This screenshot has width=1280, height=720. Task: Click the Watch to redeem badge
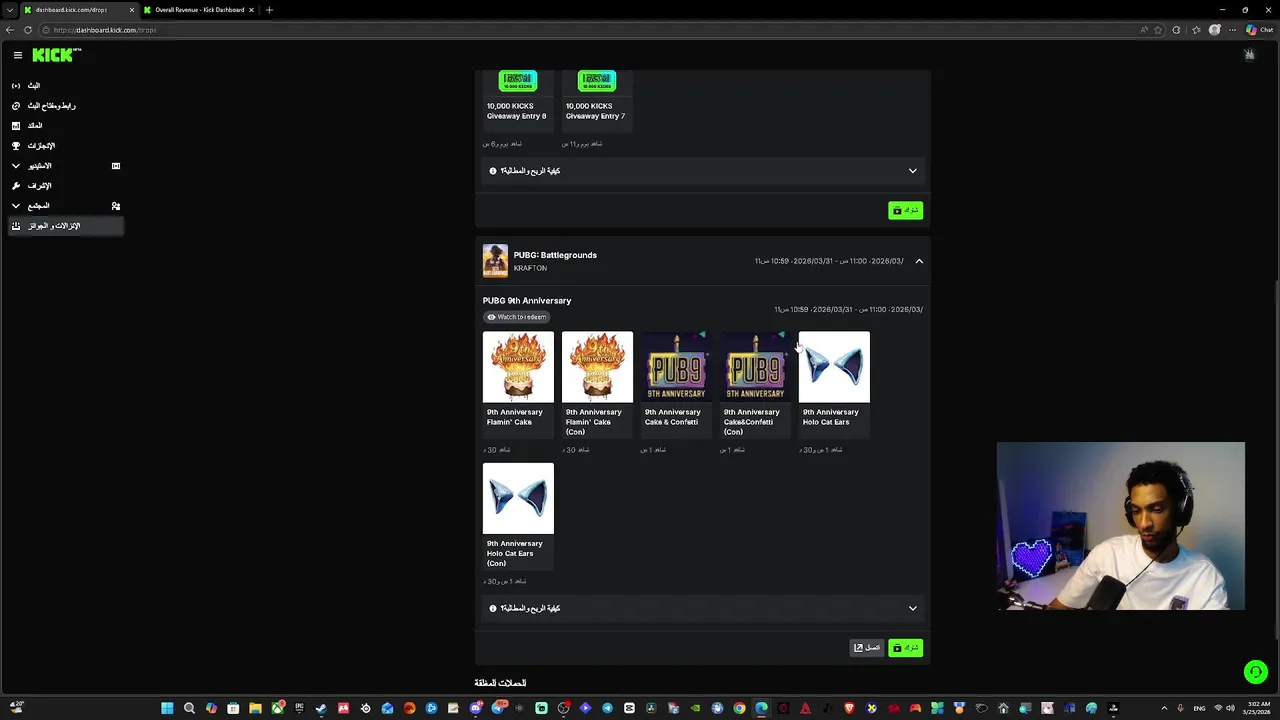pos(516,317)
